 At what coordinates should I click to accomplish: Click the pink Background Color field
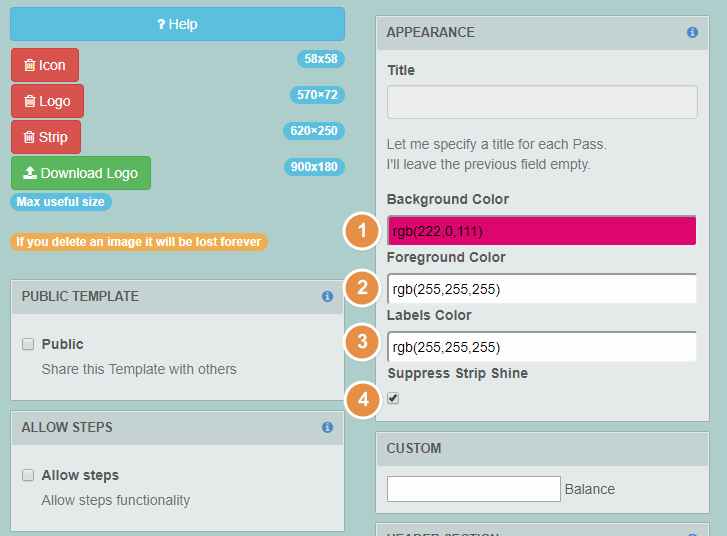(x=542, y=231)
